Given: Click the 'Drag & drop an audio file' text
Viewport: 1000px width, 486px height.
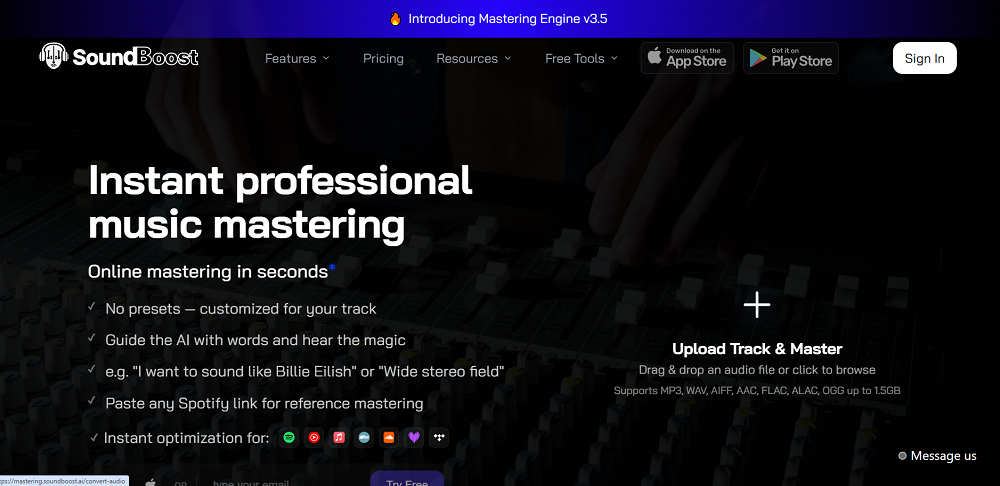Looking at the screenshot, I should click(757, 370).
